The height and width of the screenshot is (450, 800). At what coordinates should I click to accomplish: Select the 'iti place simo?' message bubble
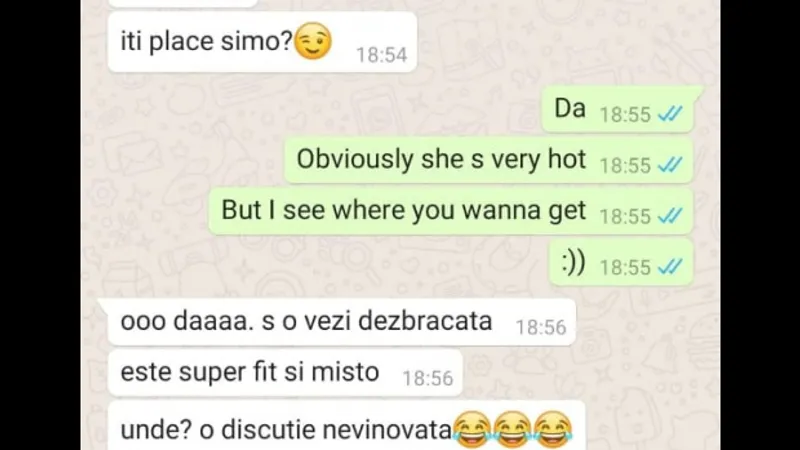[x=262, y=42]
